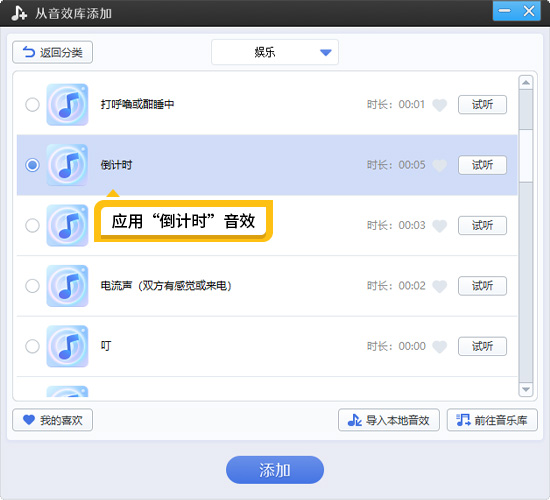Select radio button for 打呼噜或酣睡中
This screenshot has height=500, width=550.
[32, 105]
